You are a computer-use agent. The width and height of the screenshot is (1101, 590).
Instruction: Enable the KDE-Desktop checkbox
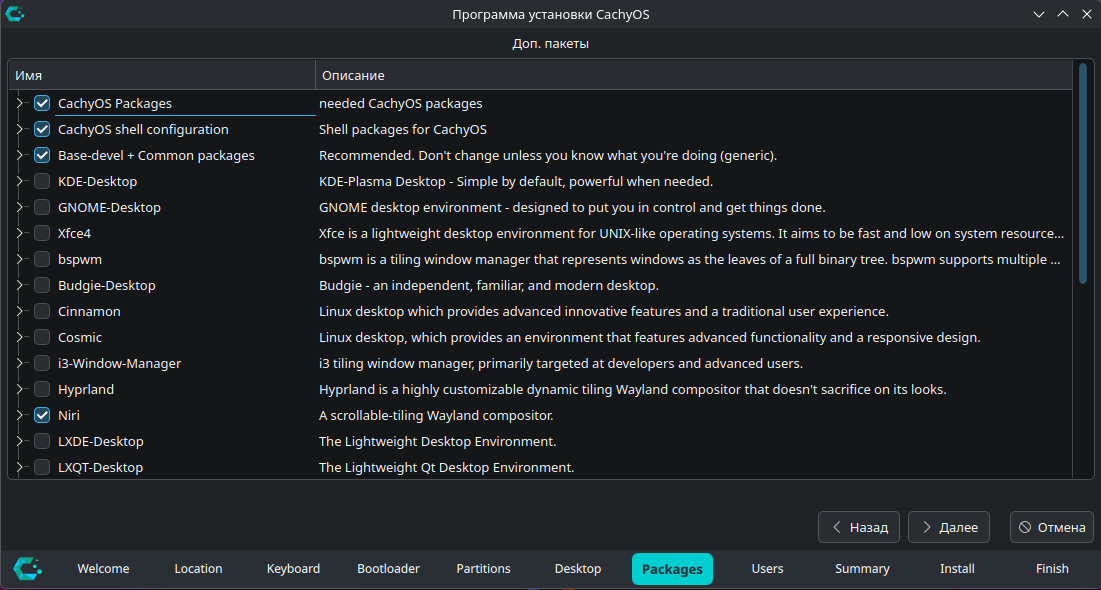click(42, 181)
